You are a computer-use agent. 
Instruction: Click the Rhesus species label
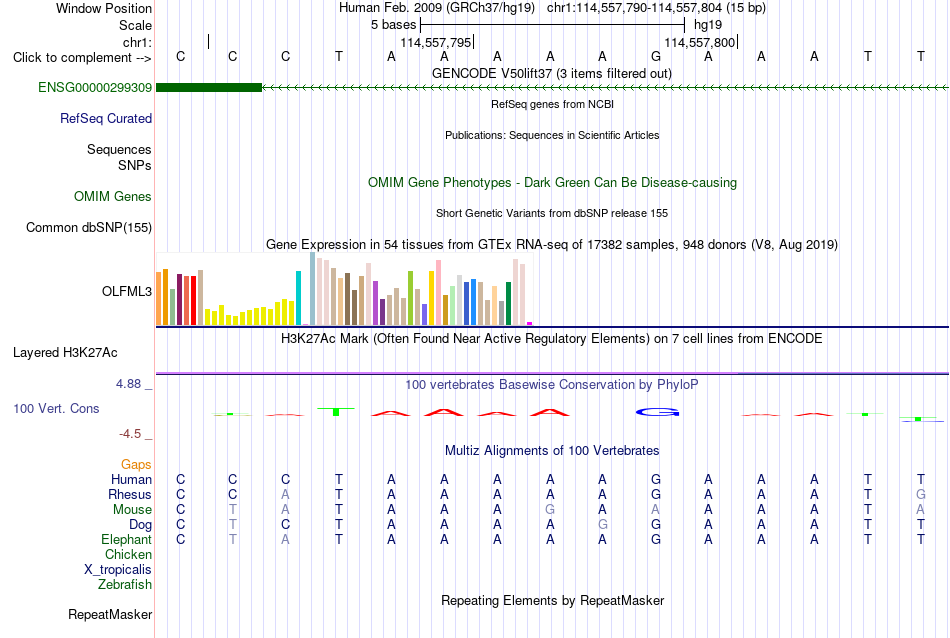click(130, 495)
